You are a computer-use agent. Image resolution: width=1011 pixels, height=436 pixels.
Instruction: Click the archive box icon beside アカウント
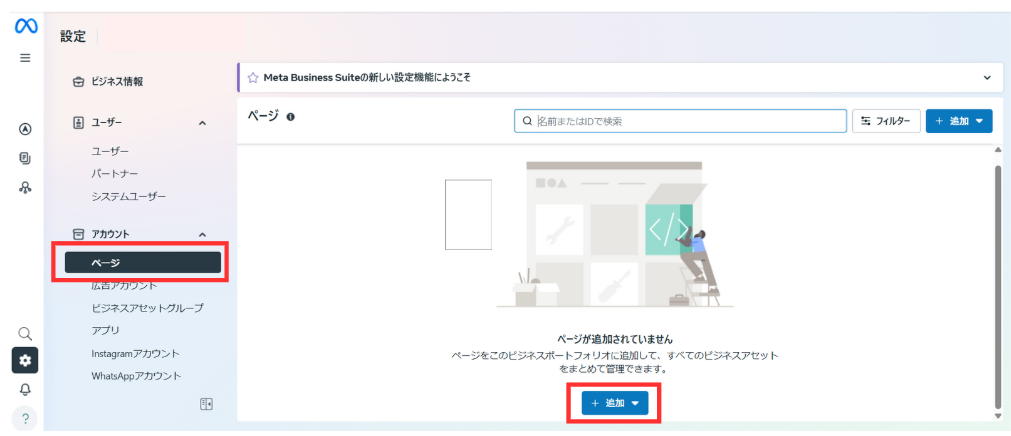pos(79,234)
